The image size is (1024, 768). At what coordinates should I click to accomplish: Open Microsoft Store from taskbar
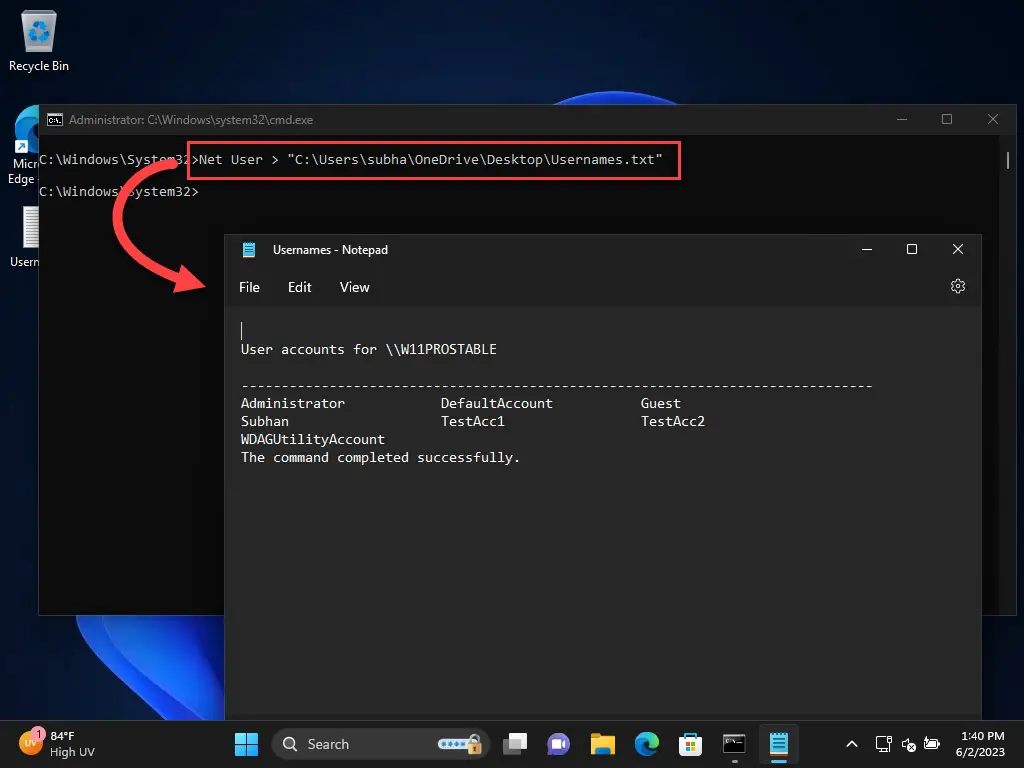690,744
